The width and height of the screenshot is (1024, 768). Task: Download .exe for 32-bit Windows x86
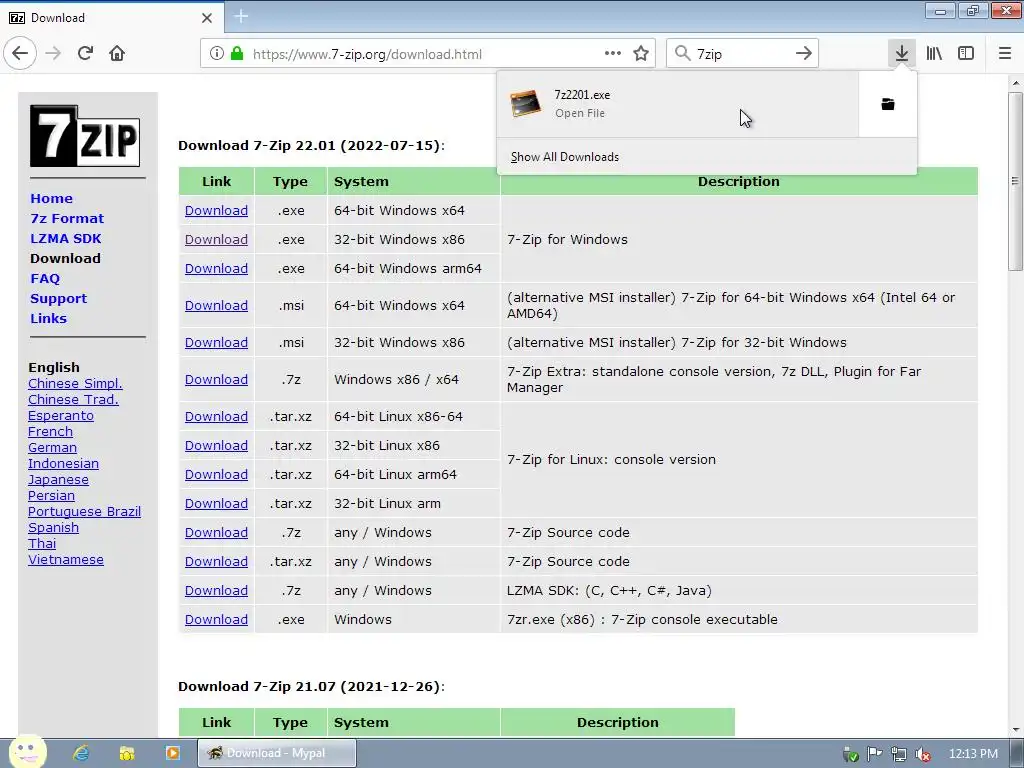point(216,239)
